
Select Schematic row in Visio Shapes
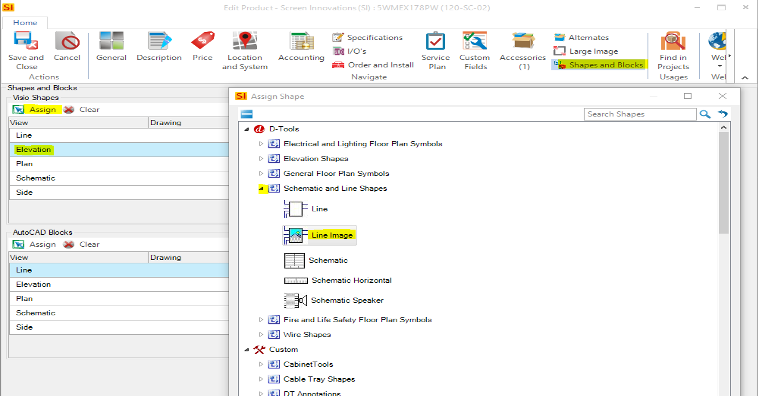pos(119,178)
